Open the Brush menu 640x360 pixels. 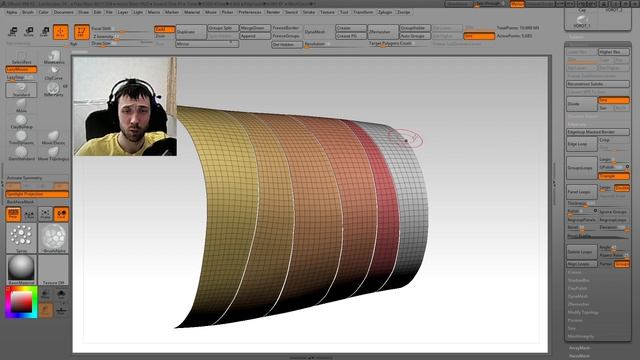[x=28, y=12]
